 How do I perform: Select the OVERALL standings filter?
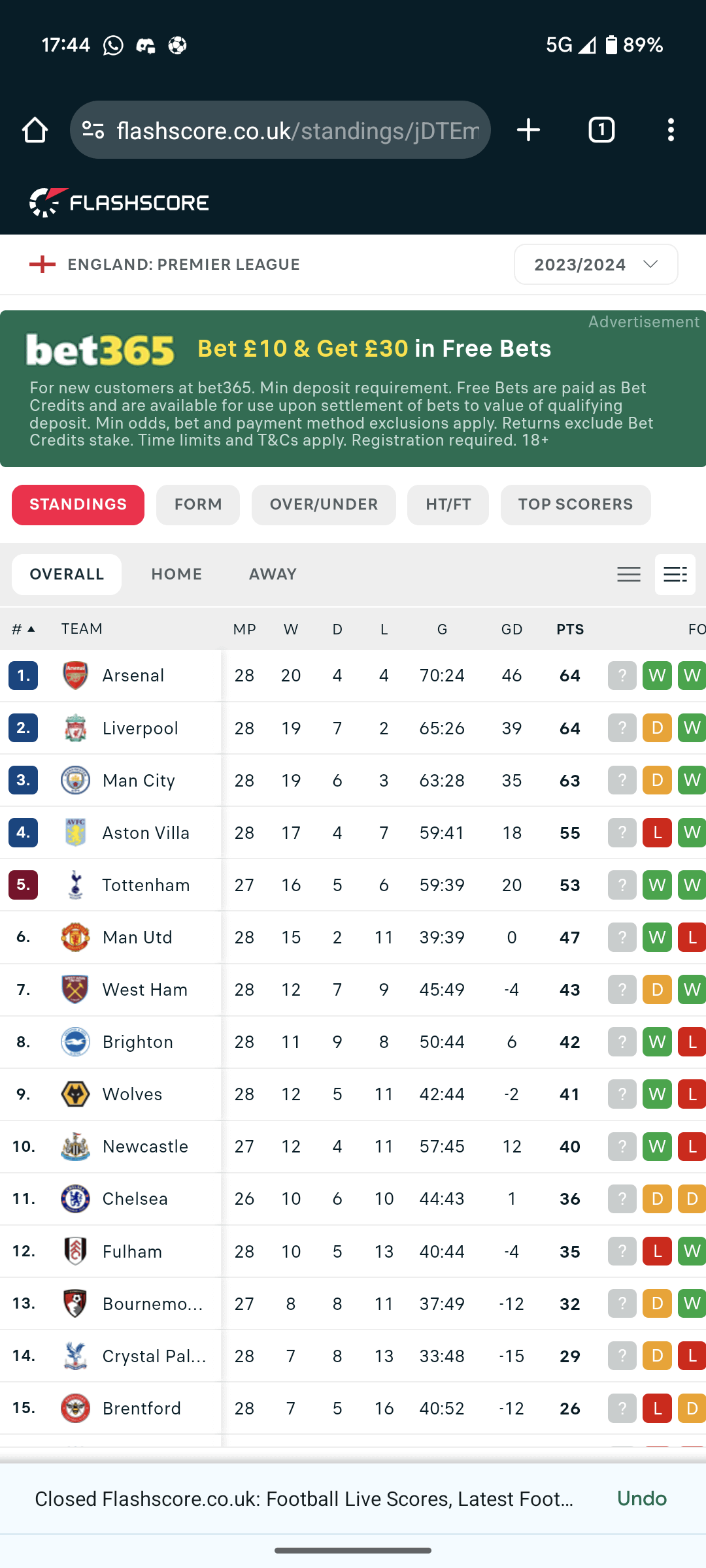[x=67, y=575]
